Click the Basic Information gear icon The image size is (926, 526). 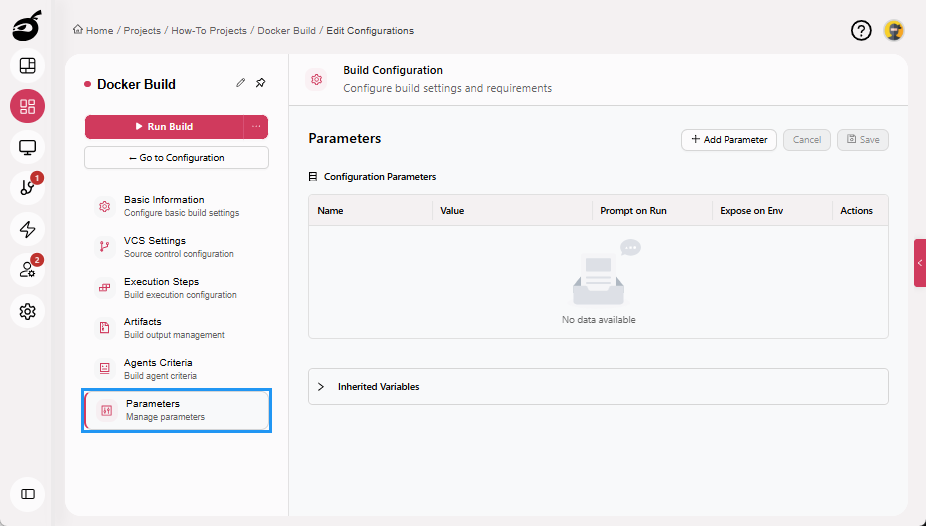105,206
